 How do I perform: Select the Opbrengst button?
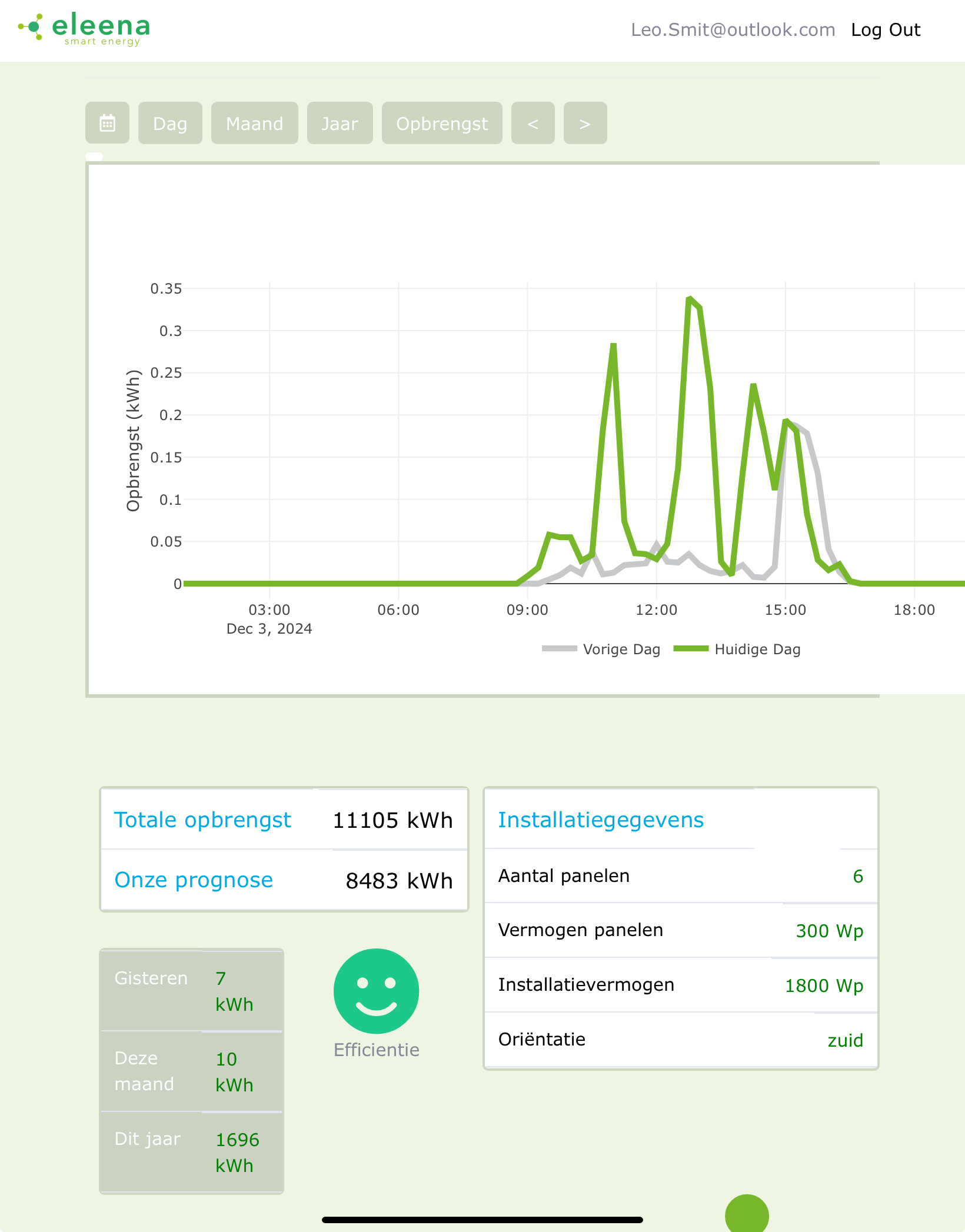(x=442, y=123)
